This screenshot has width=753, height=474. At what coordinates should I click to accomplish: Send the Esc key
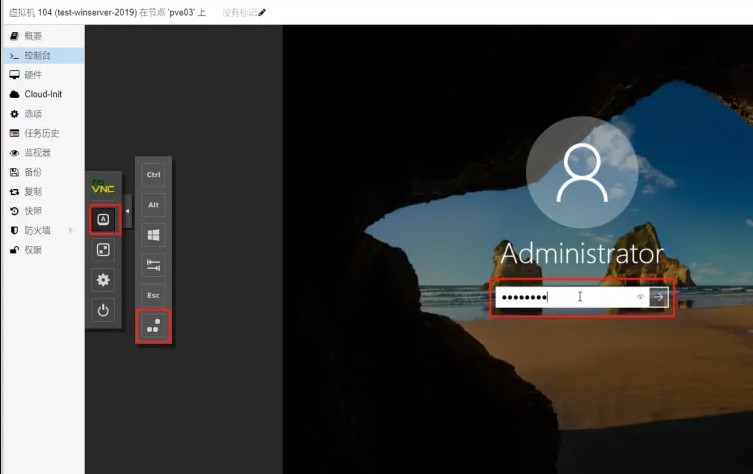[153, 295]
